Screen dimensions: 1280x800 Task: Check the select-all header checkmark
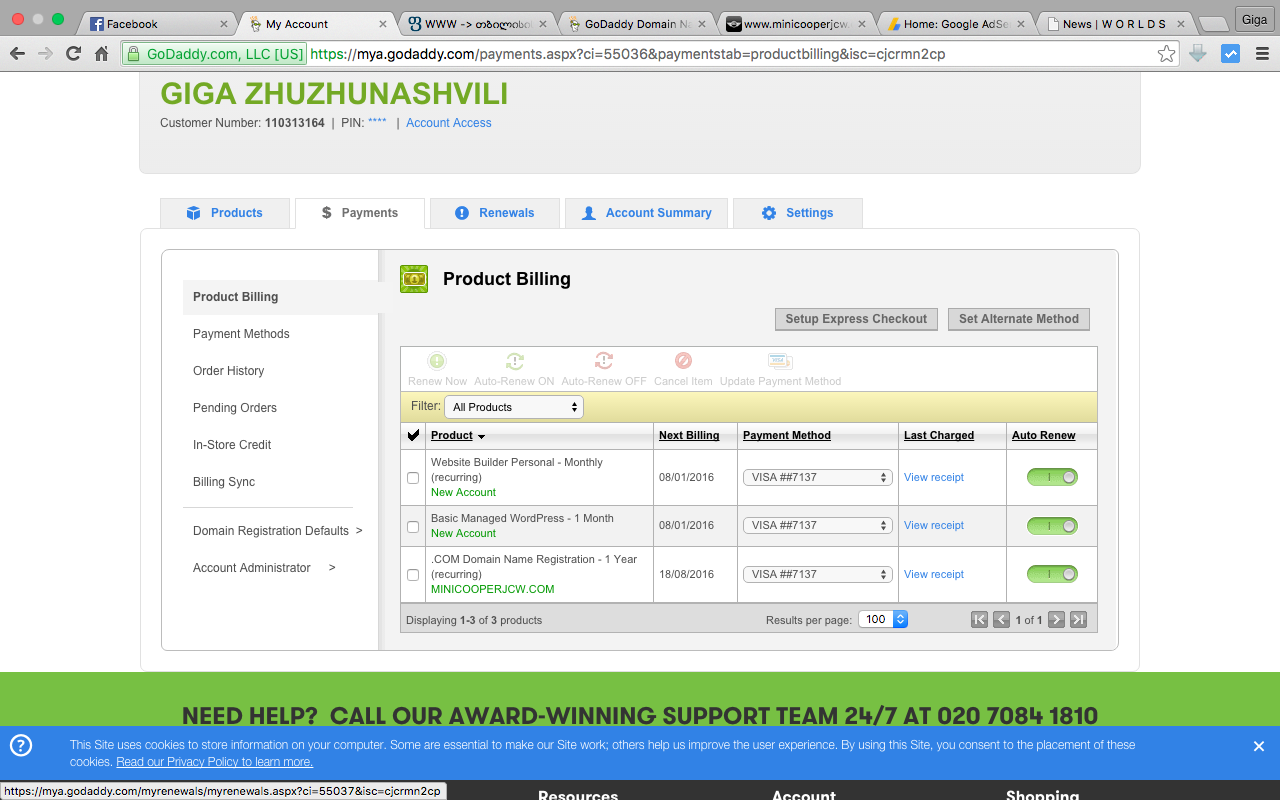tap(413, 435)
